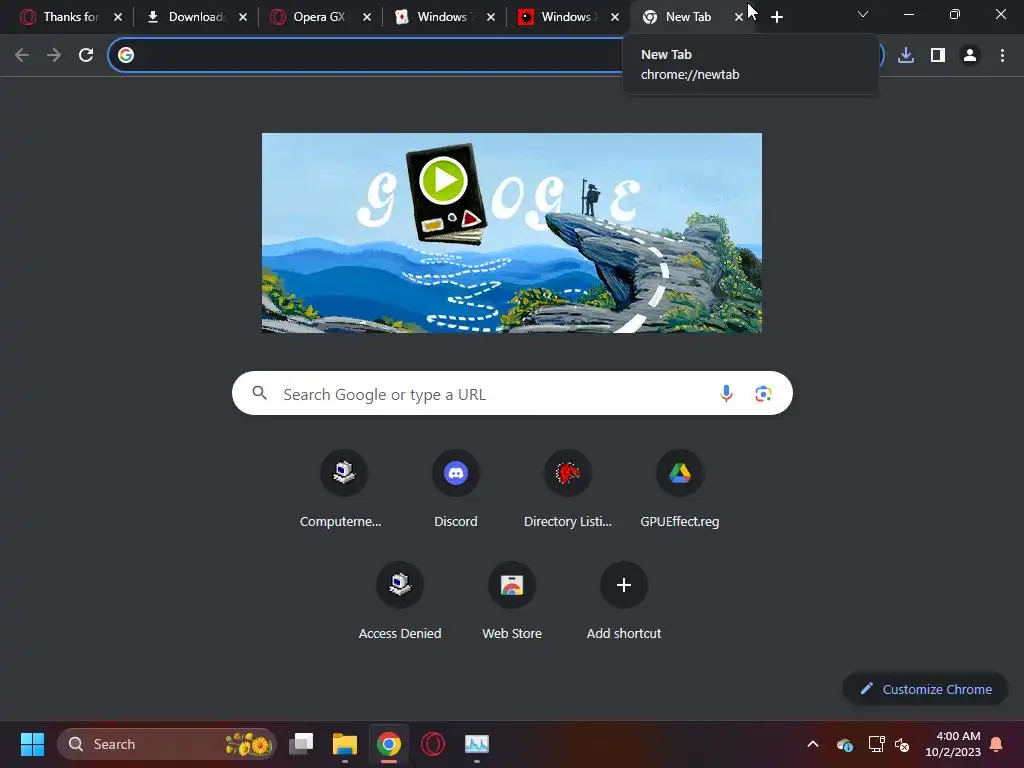Screen dimensions: 1024x768
Task: Open Opera GX from taskbar
Action: pos(433,744)
